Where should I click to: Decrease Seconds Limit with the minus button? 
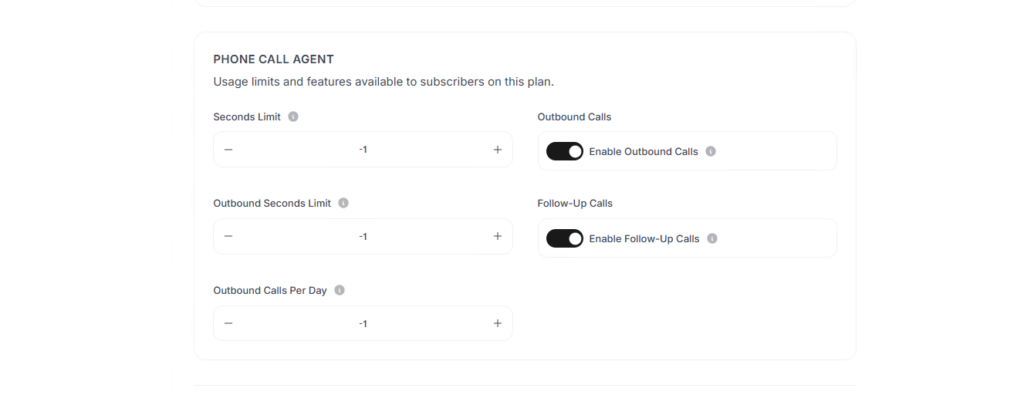(228, 150)
